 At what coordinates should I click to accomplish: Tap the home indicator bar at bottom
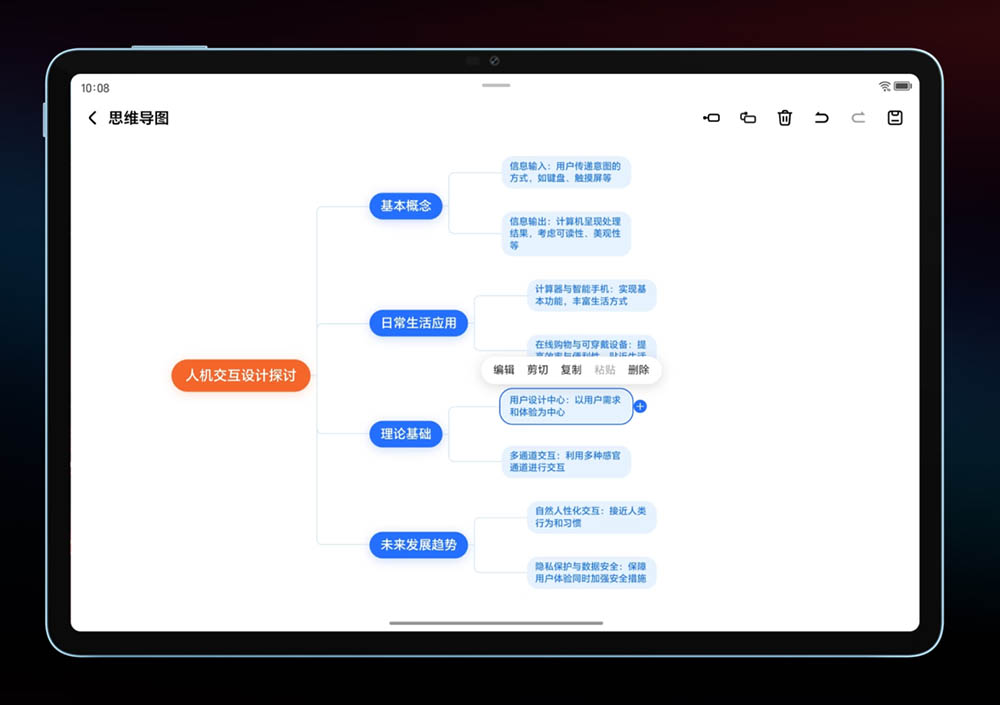click(496, 623)
